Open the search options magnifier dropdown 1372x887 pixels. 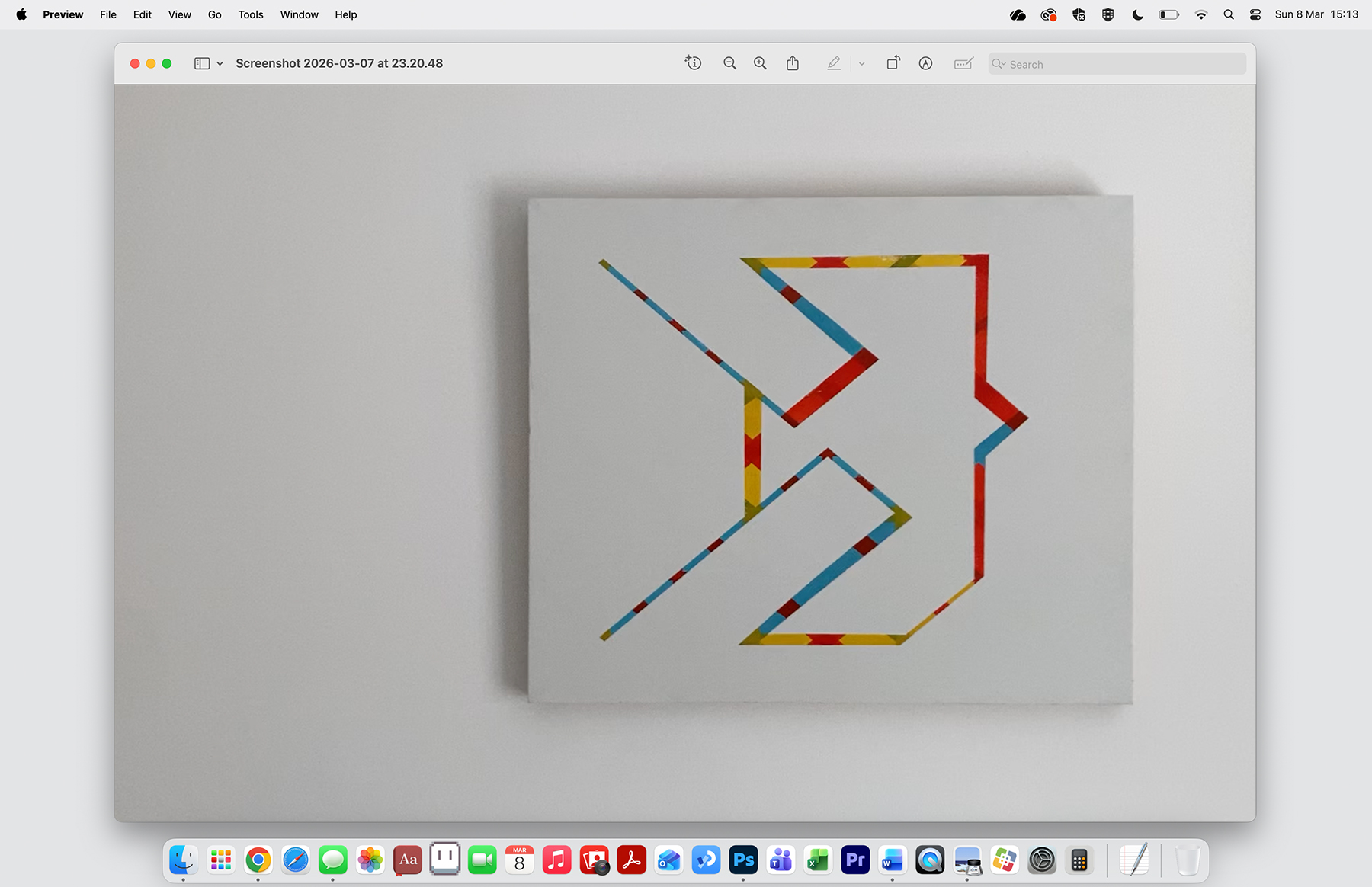(x=999, y=64)
